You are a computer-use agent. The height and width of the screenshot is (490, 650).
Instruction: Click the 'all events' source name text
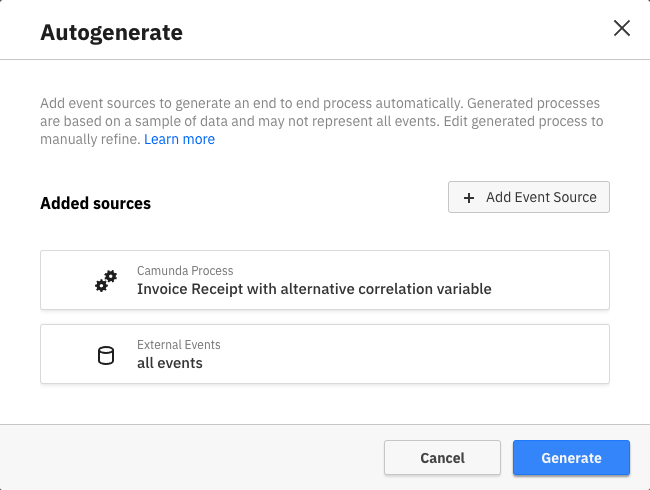click(x=170, y=363)
